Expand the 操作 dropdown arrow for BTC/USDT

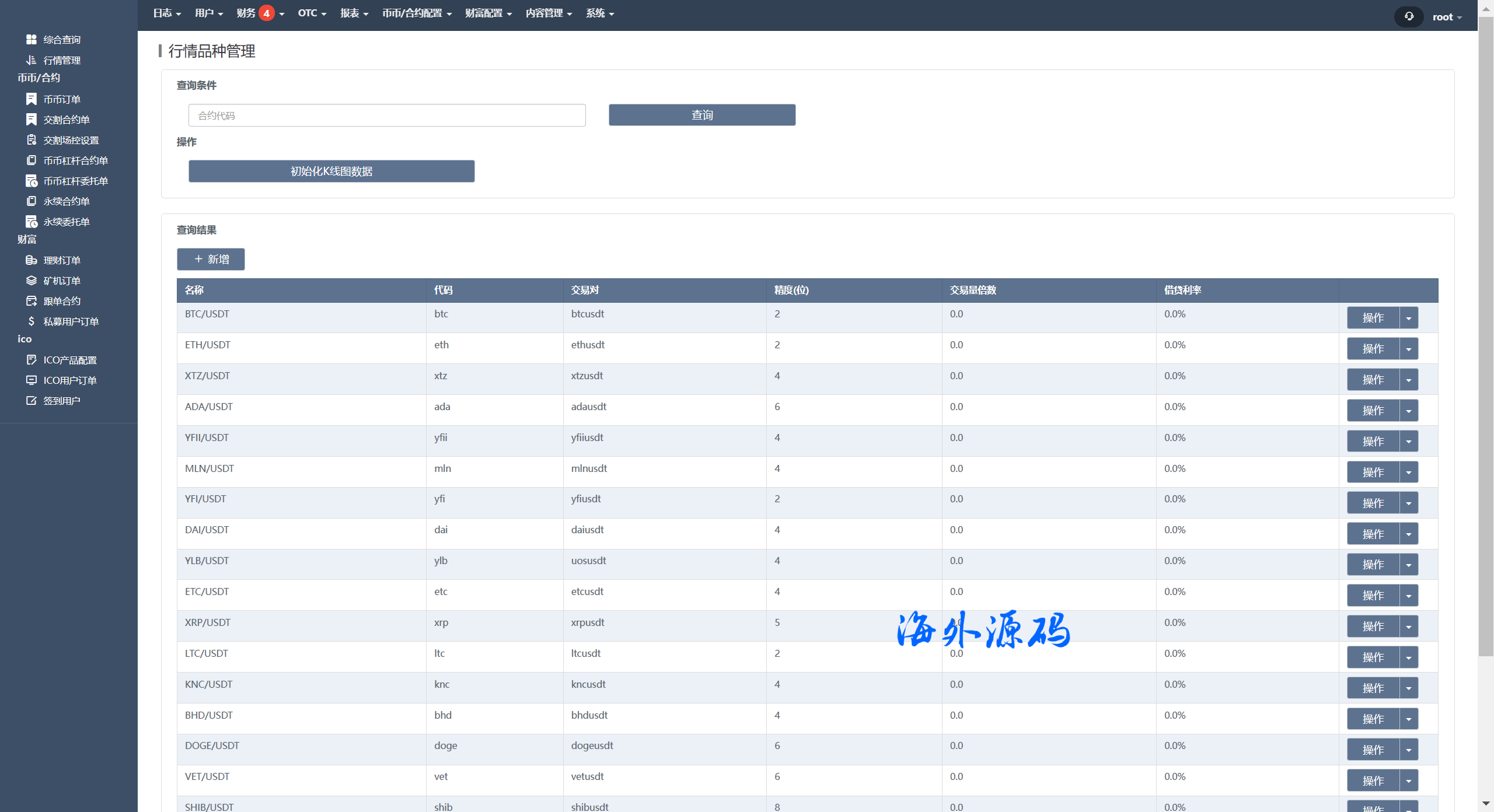(1409, 318)
